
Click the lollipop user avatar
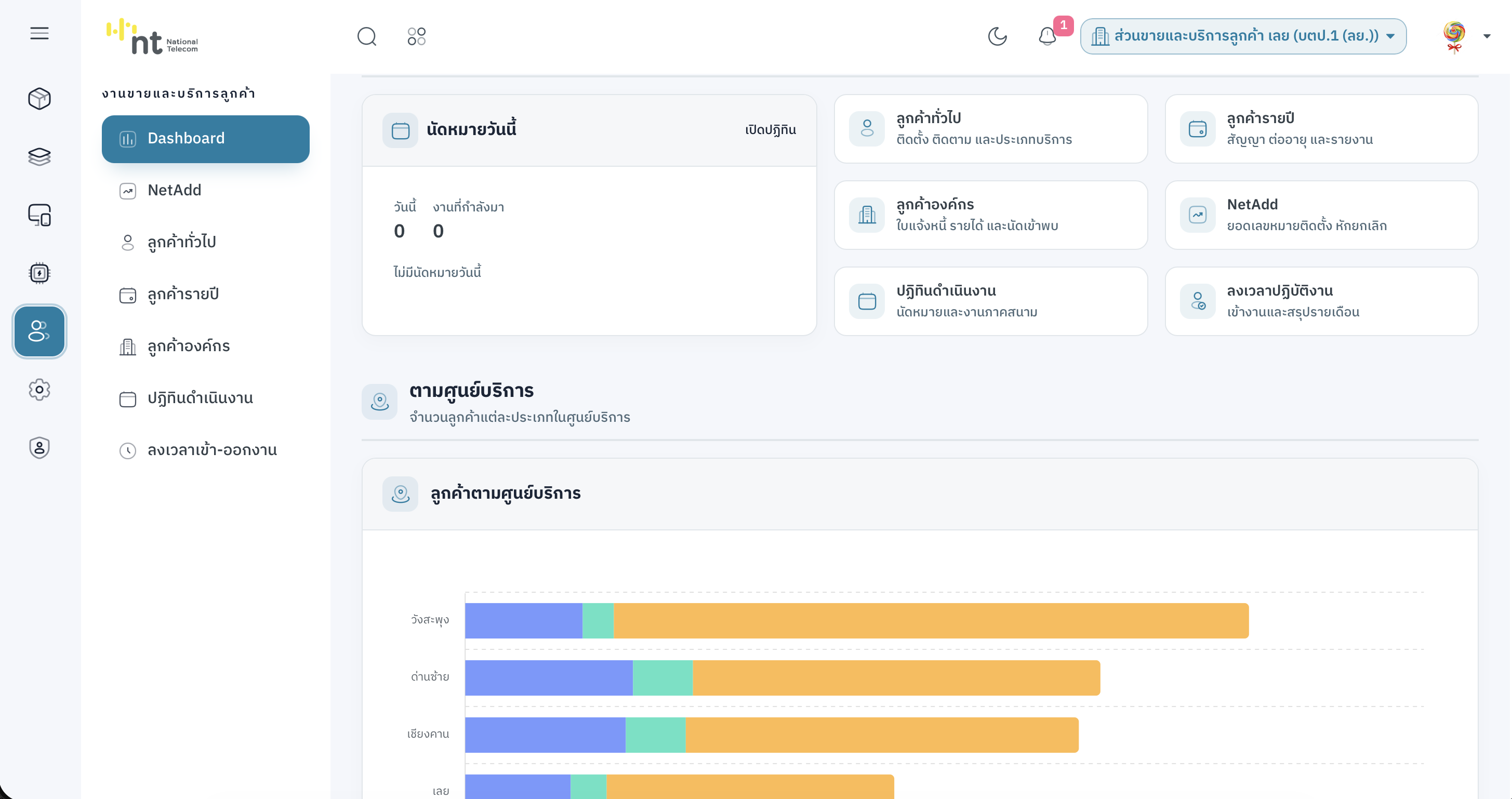[1454, 36]
